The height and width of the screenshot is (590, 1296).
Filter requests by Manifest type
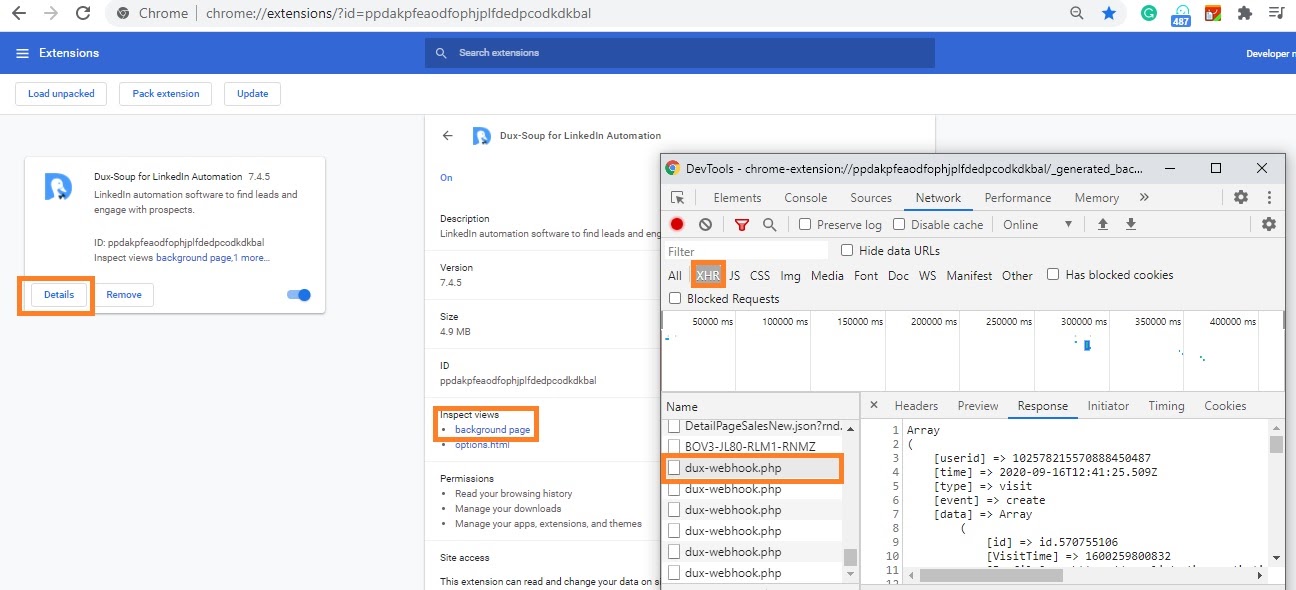pyautogui.click(x=969, y=275)
